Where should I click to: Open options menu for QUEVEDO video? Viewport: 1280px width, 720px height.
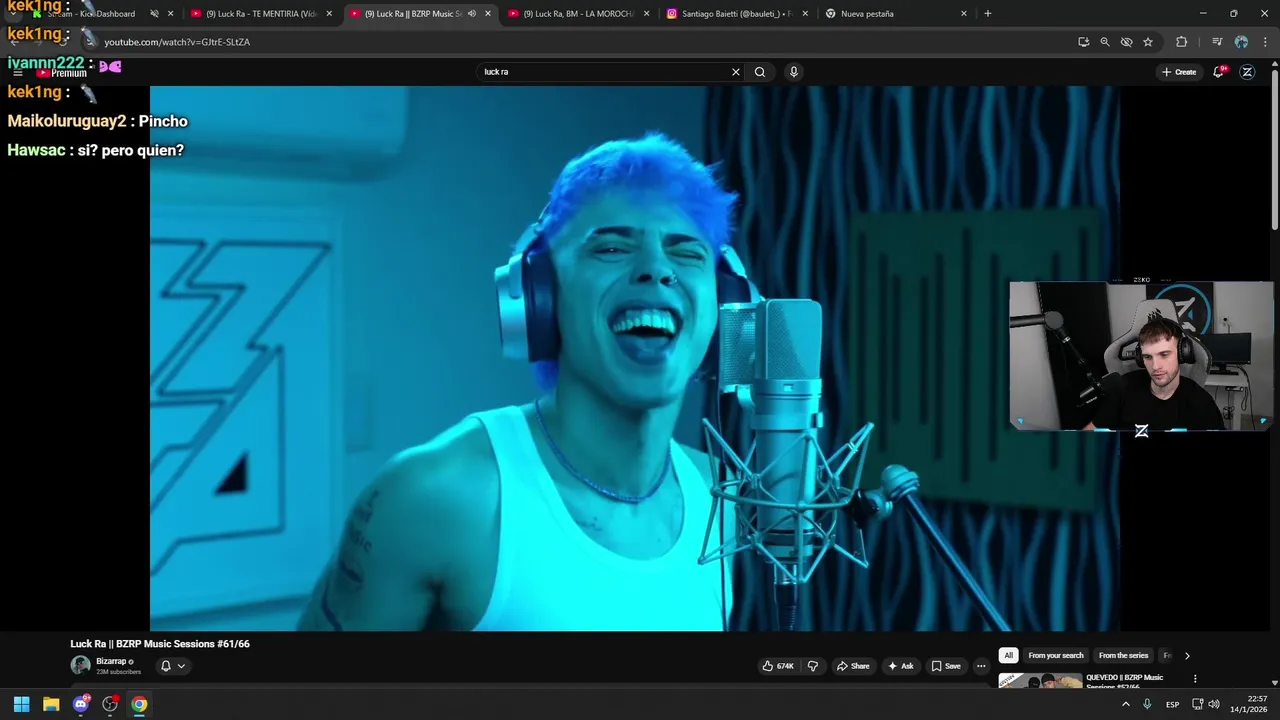pyautogui.click(x=1195, y=679)
